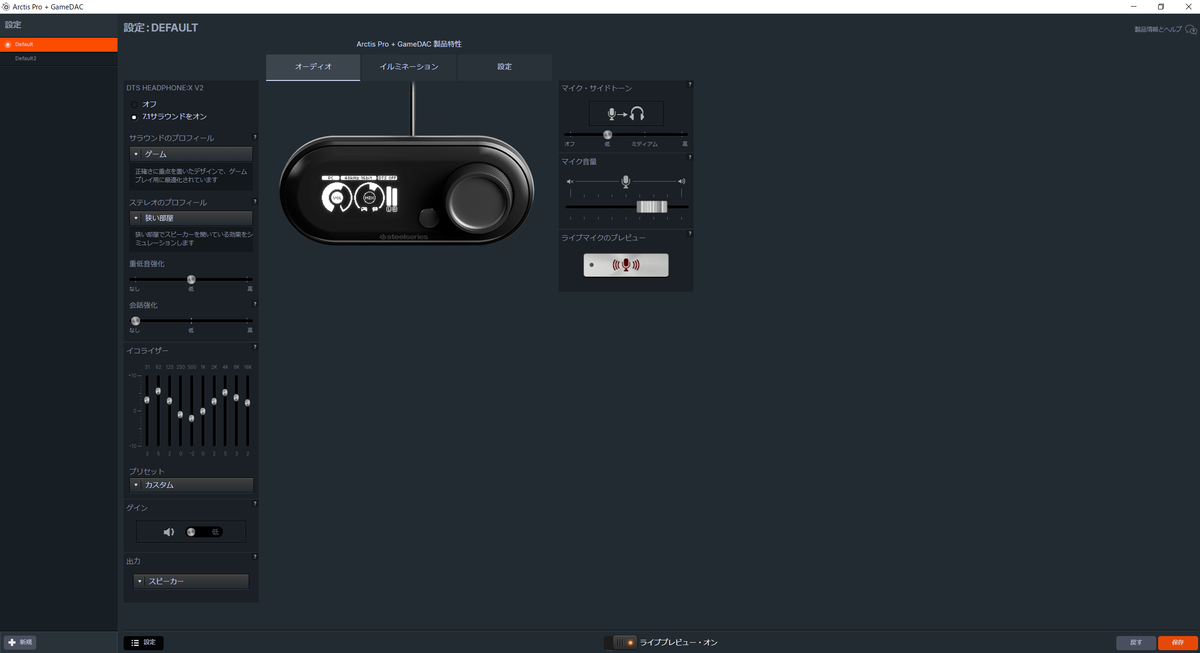The width and height of the screenshot is (1200, 653).
Task: Toggle the ゲイン low/high switch
Action: (203, 532)
